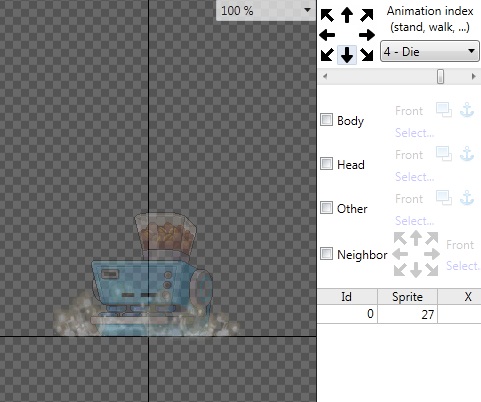Select the up direction arrow

[x=347, y=15]
